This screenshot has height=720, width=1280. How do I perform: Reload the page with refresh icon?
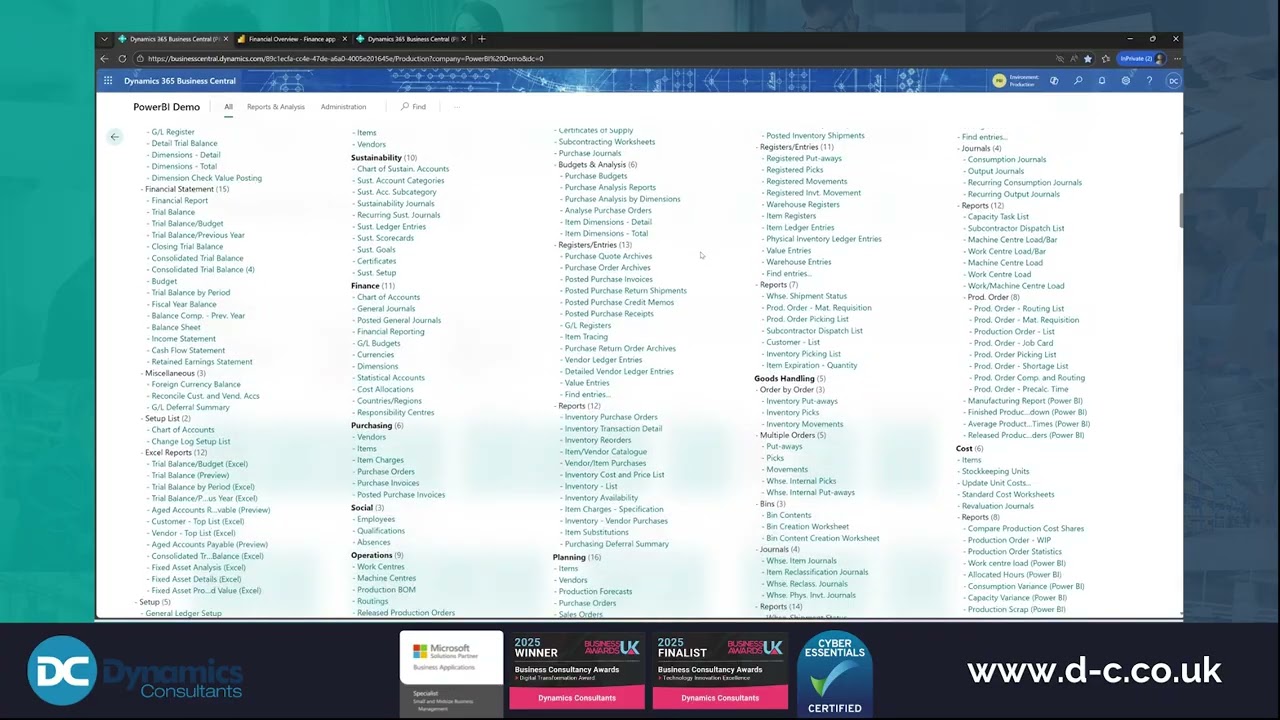122,59
